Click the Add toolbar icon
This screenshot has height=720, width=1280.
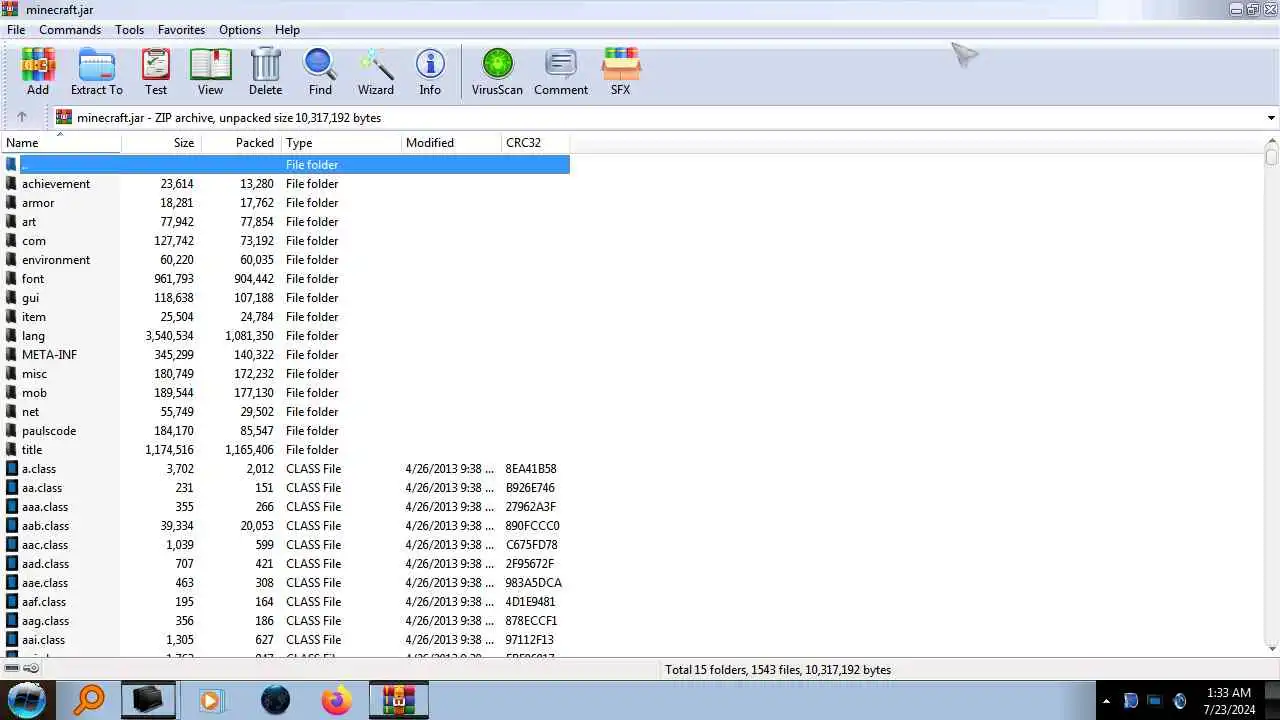point(38,65)
